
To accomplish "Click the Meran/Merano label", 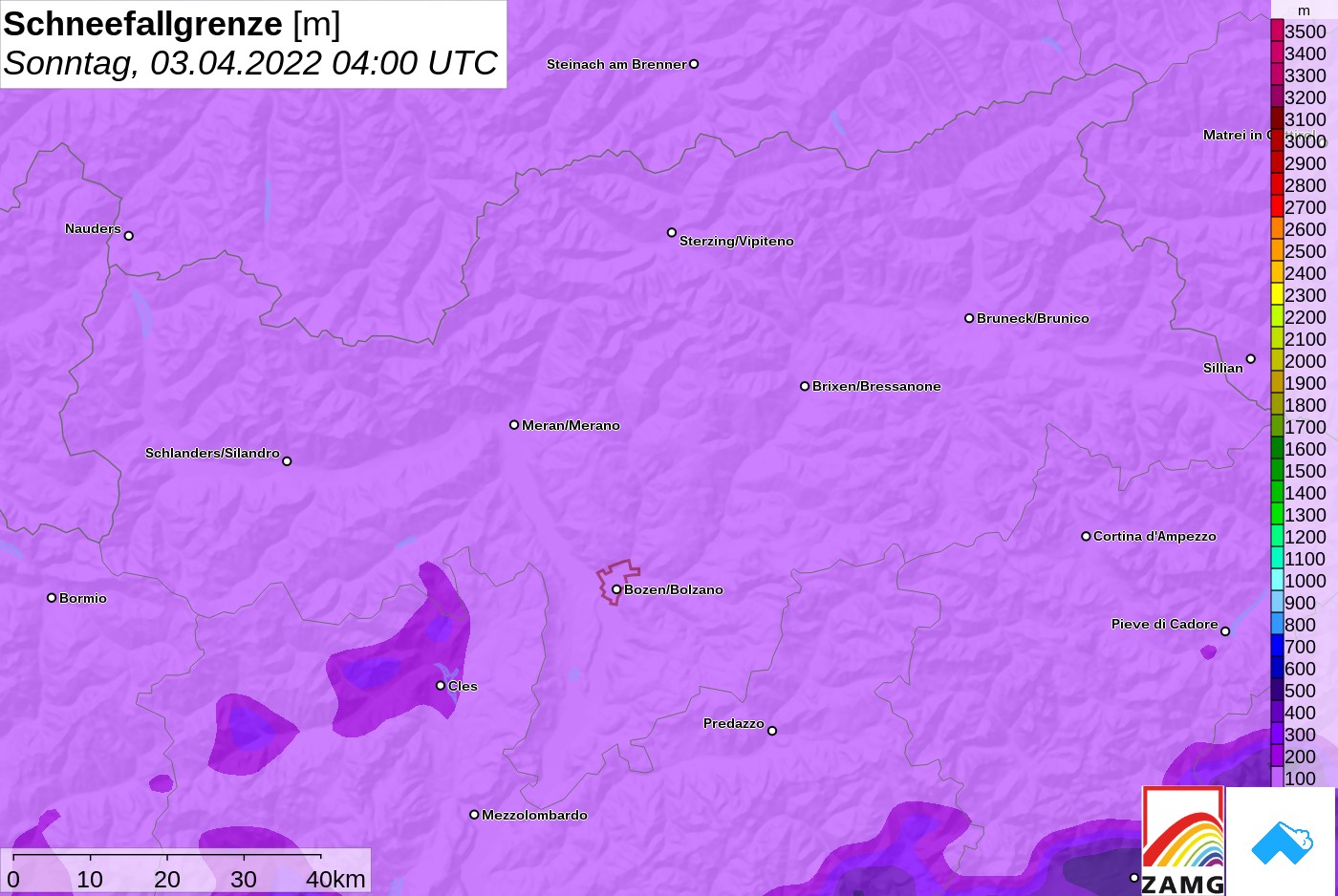I will (x=571, y=425).
